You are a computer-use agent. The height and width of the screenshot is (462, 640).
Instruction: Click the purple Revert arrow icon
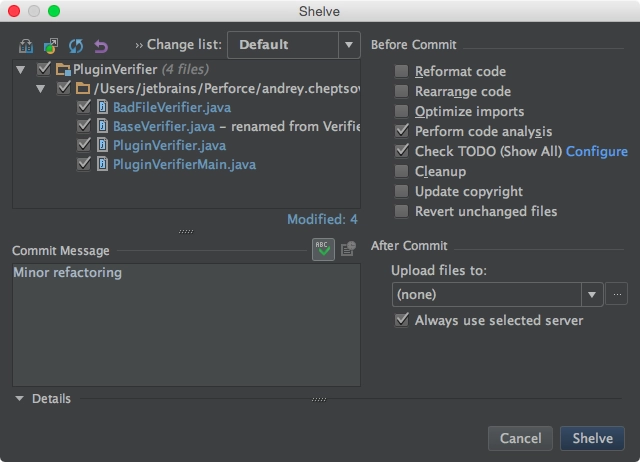tap(101, 46)
